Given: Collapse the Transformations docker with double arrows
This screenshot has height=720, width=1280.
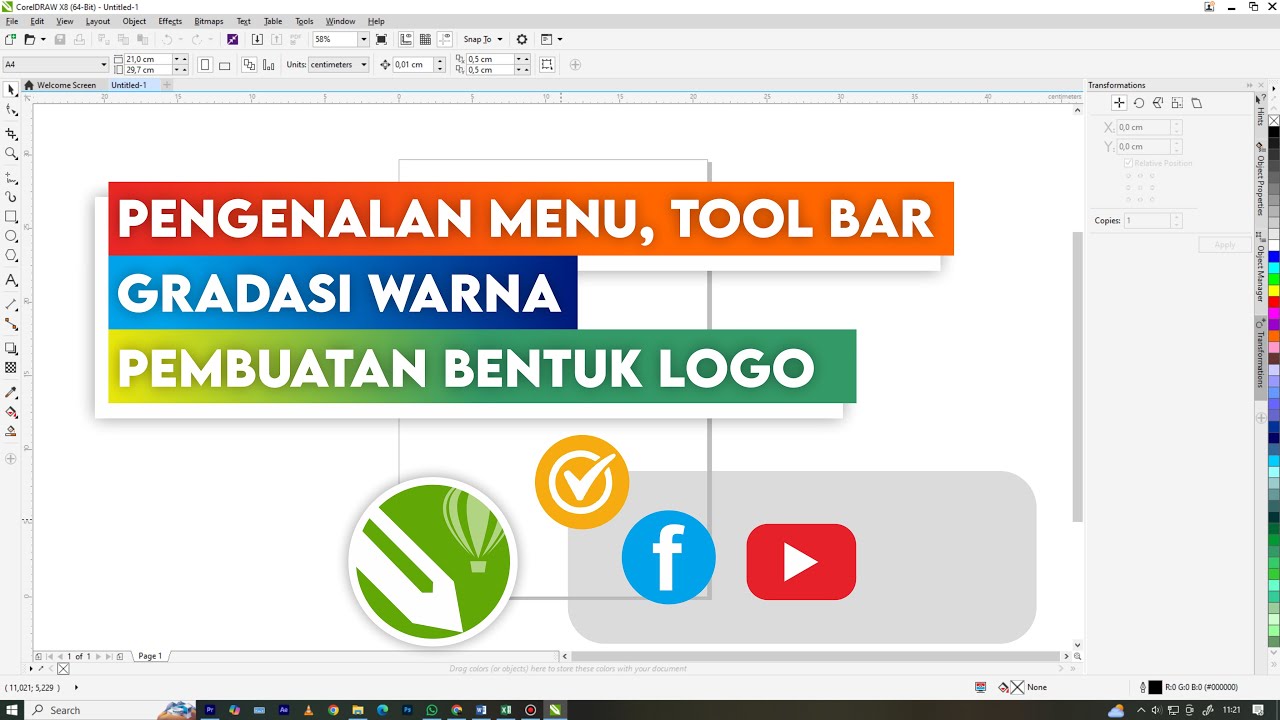Looking at the screenshot, I should pos(1249,85).
